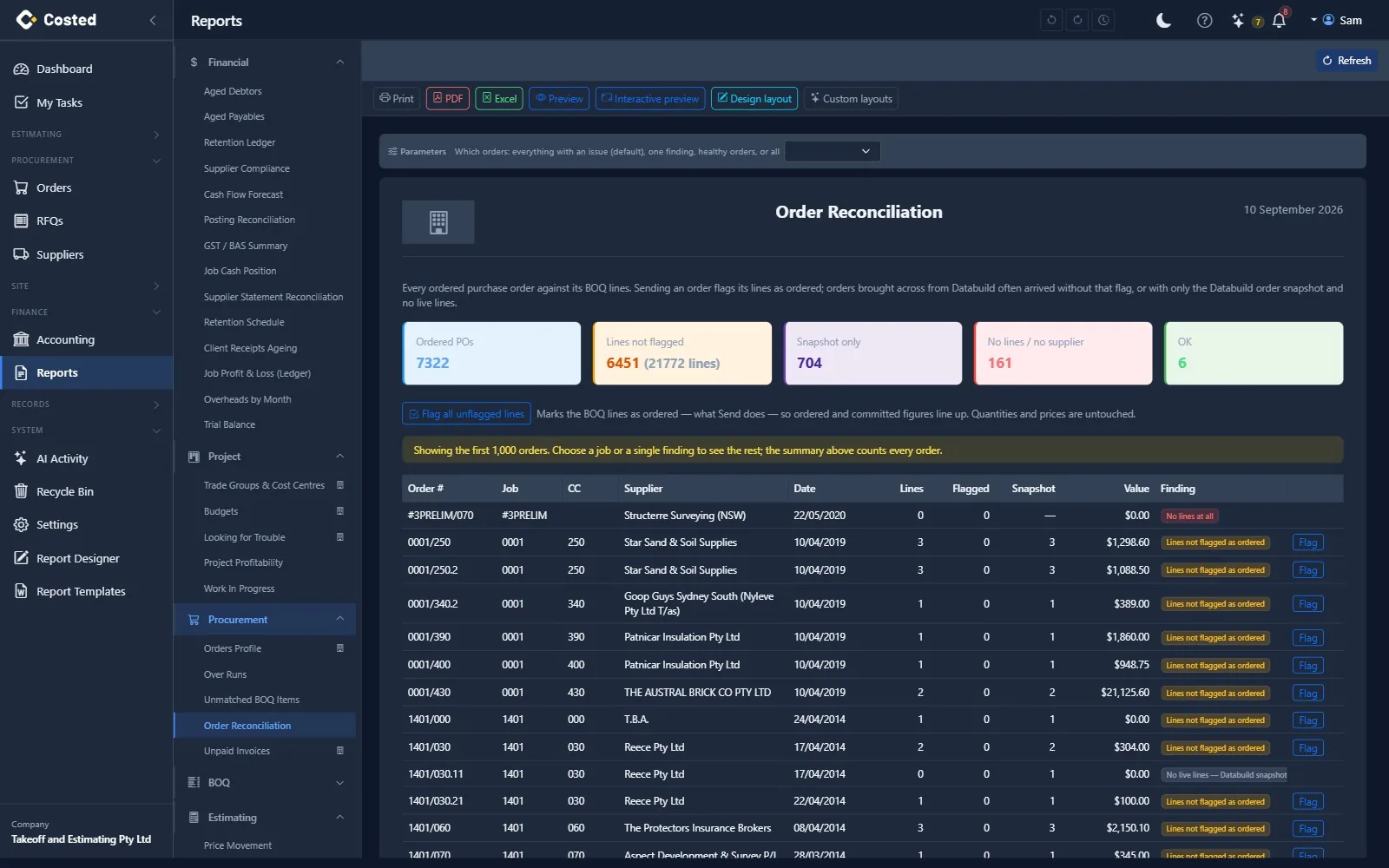Click the Design layout button
This screenshot has height=868, width=1389.
pos(754,99)
